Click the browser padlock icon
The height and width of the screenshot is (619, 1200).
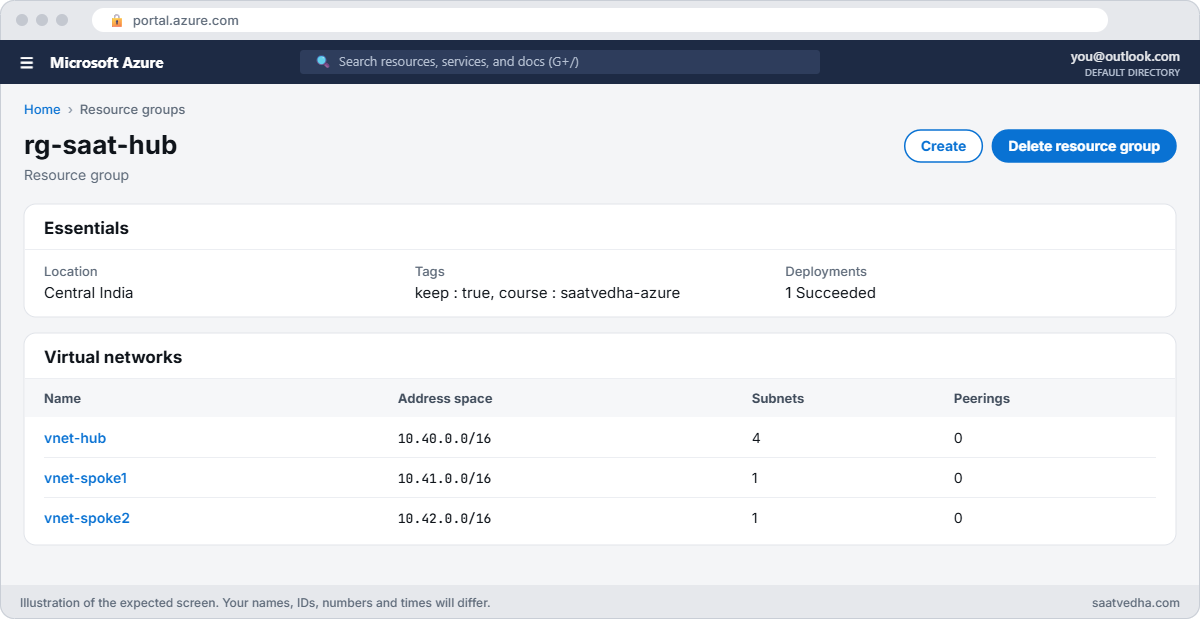coord(117,20)
